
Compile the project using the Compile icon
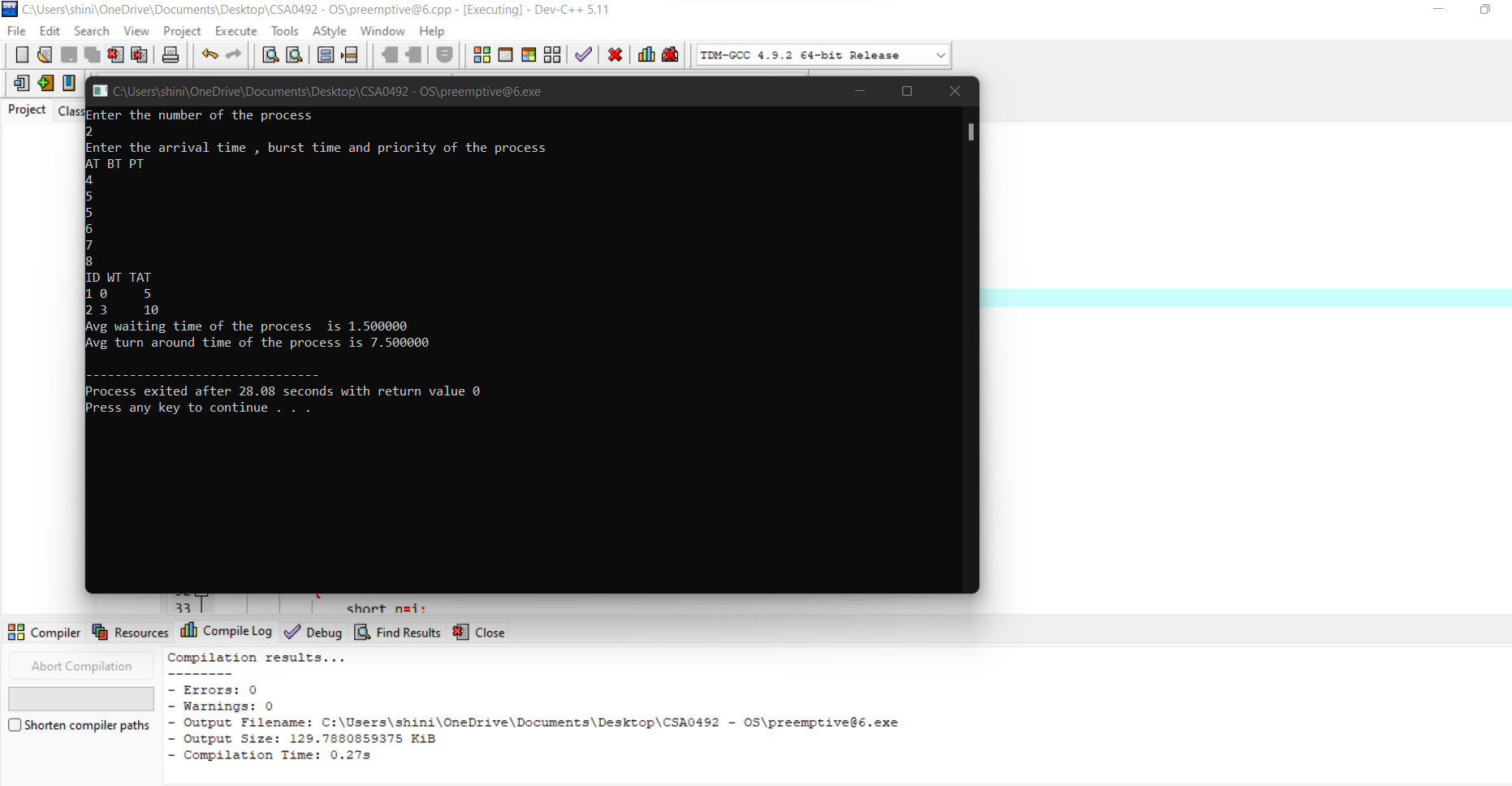[482, 54]
